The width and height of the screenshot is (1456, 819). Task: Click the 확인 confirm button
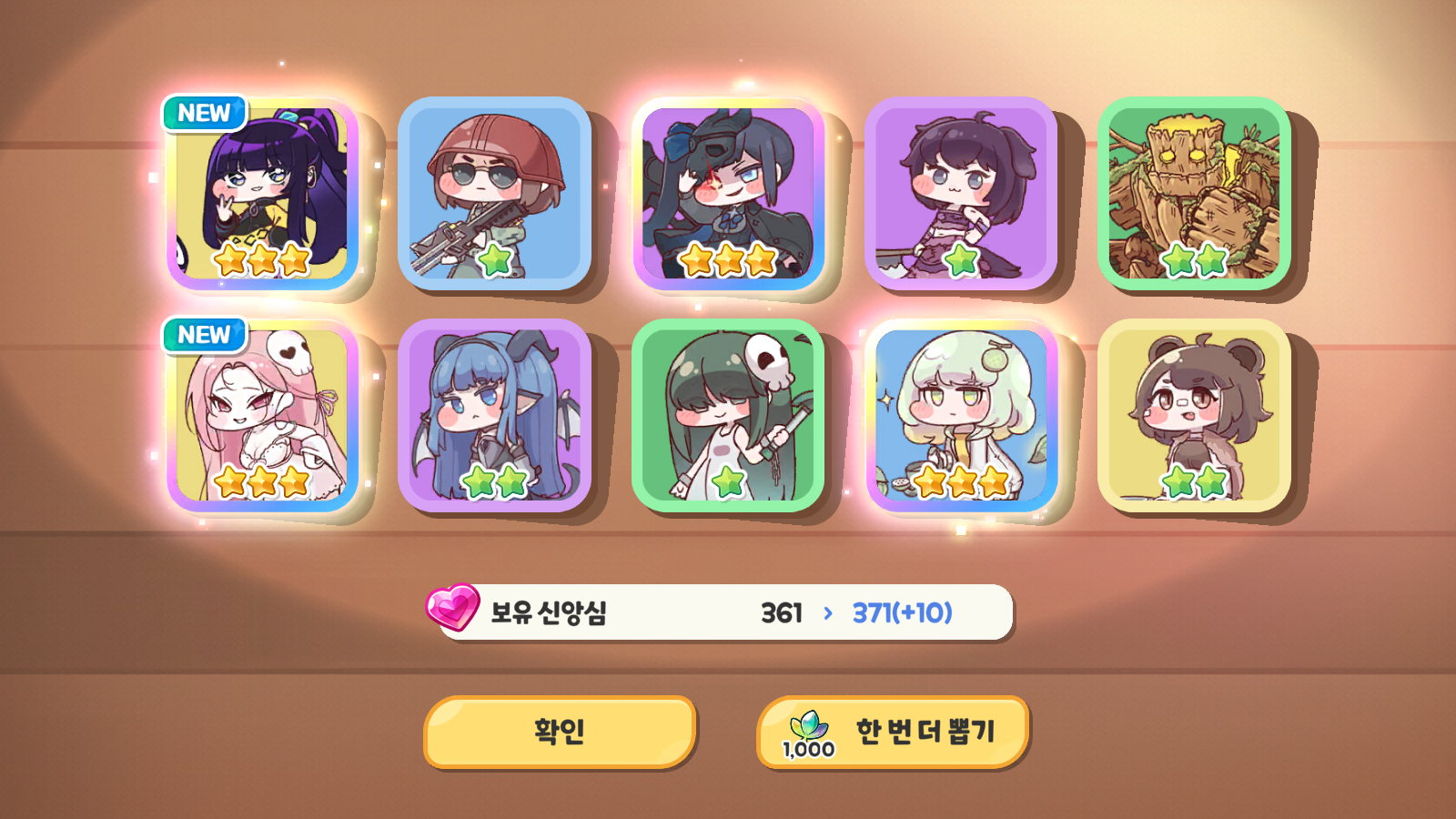(560, 732)
